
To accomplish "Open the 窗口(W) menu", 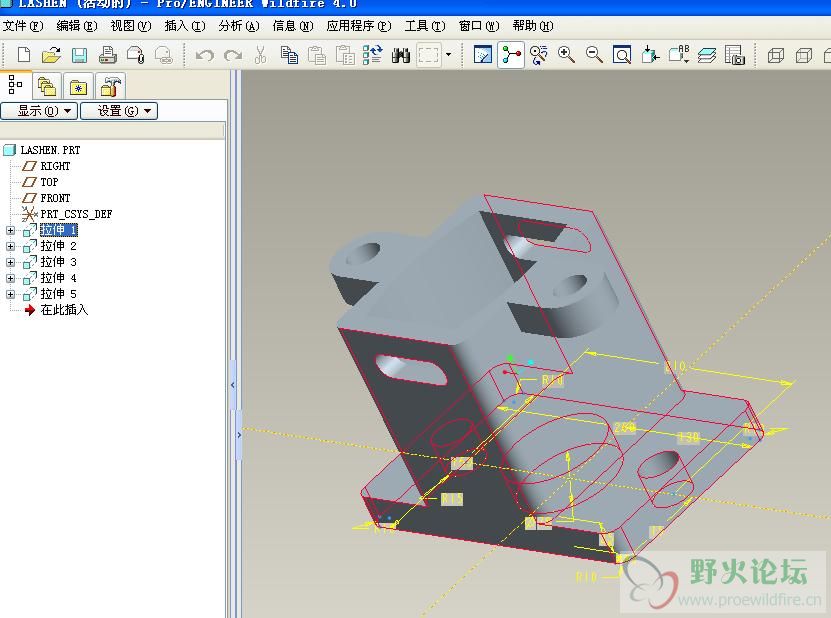I will [479, 26].
